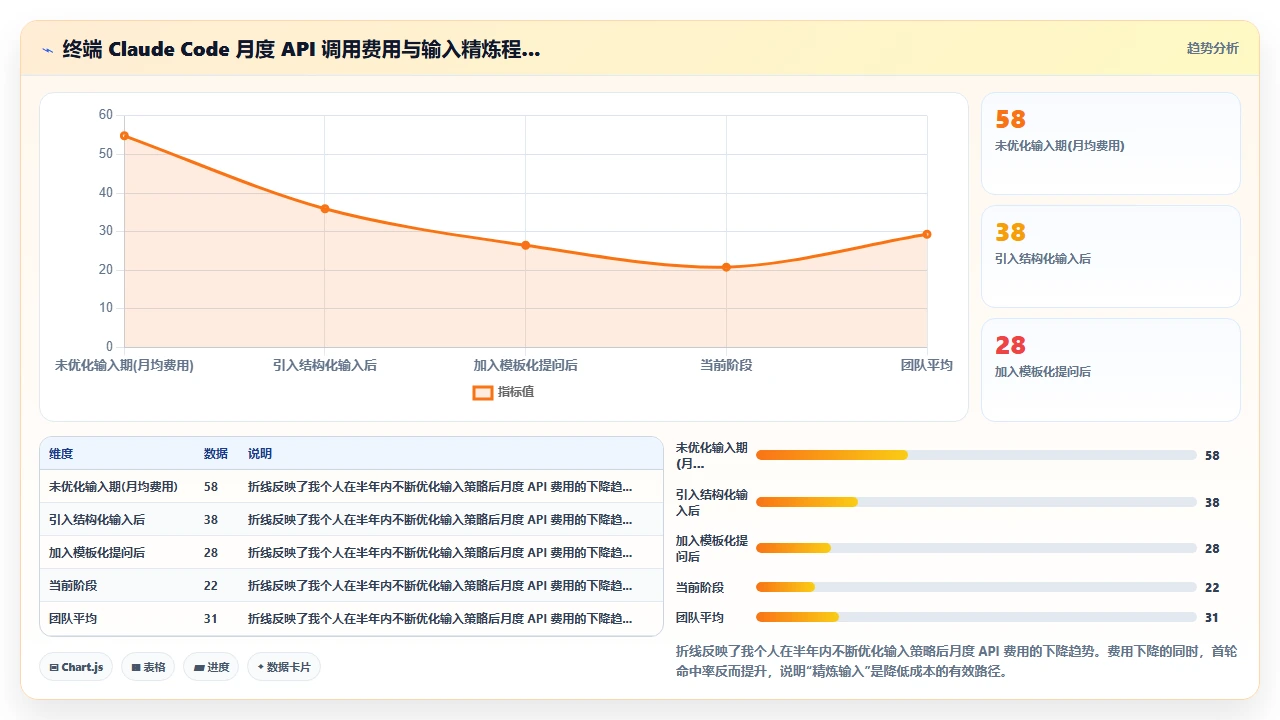
Task: Click the x-axis label 加入模板化提问后
Action: (x=526, y=366)
